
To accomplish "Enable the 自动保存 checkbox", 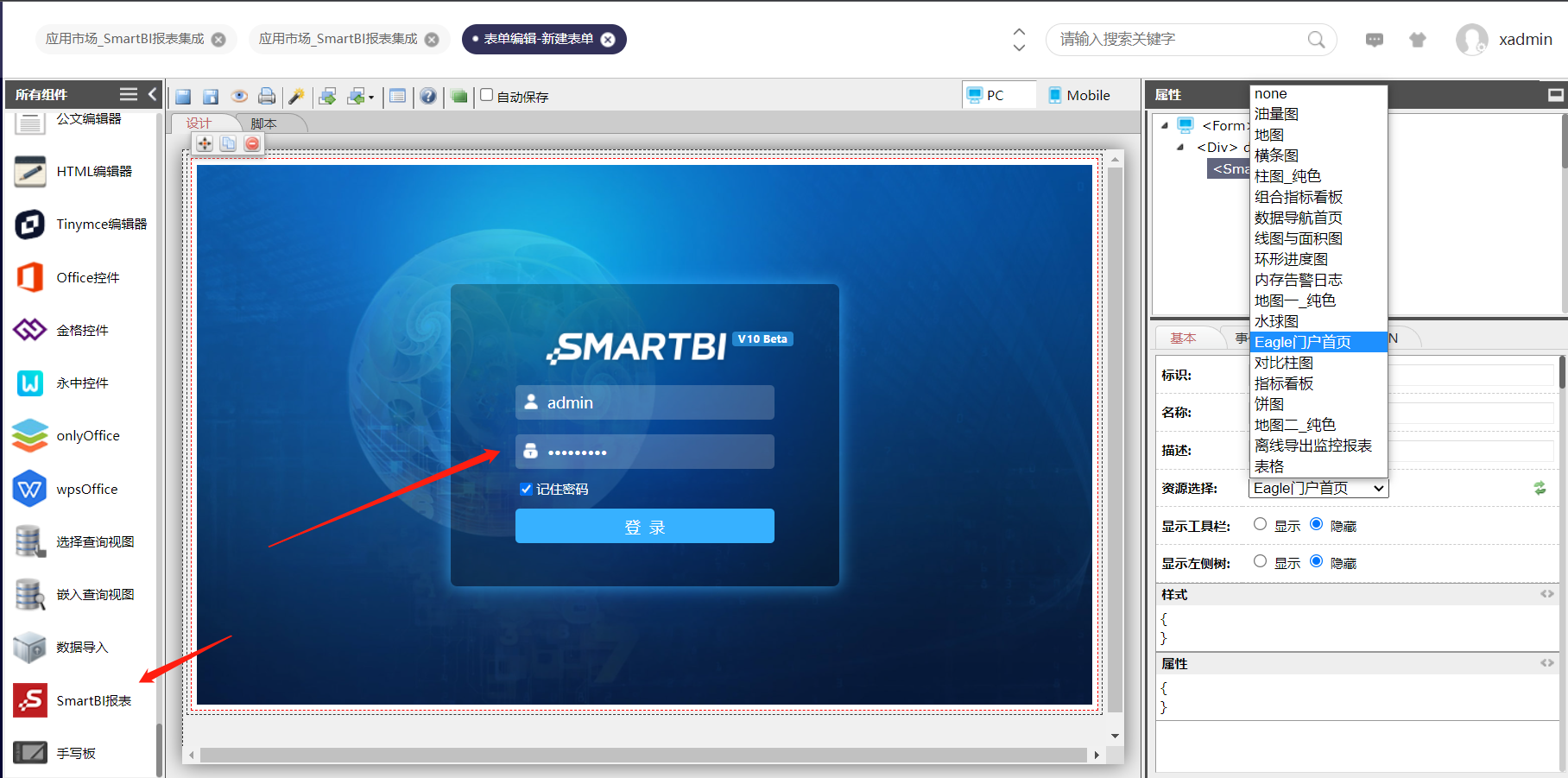I will (487, 95).
